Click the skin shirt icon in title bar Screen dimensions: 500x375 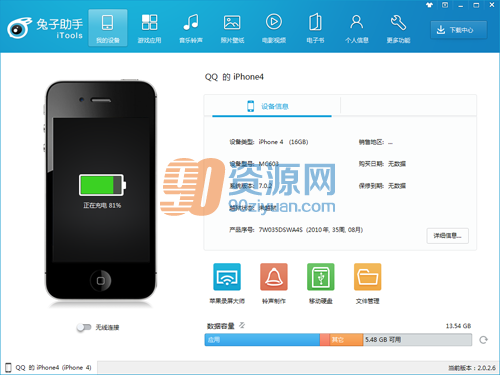[x=429, y=5]
